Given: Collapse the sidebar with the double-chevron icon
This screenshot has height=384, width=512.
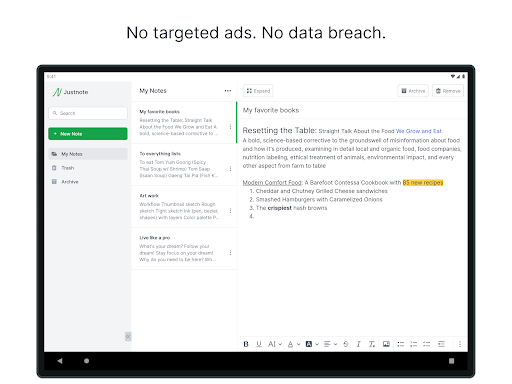Looking at the screenshot, I should click(x=128, y=336).
